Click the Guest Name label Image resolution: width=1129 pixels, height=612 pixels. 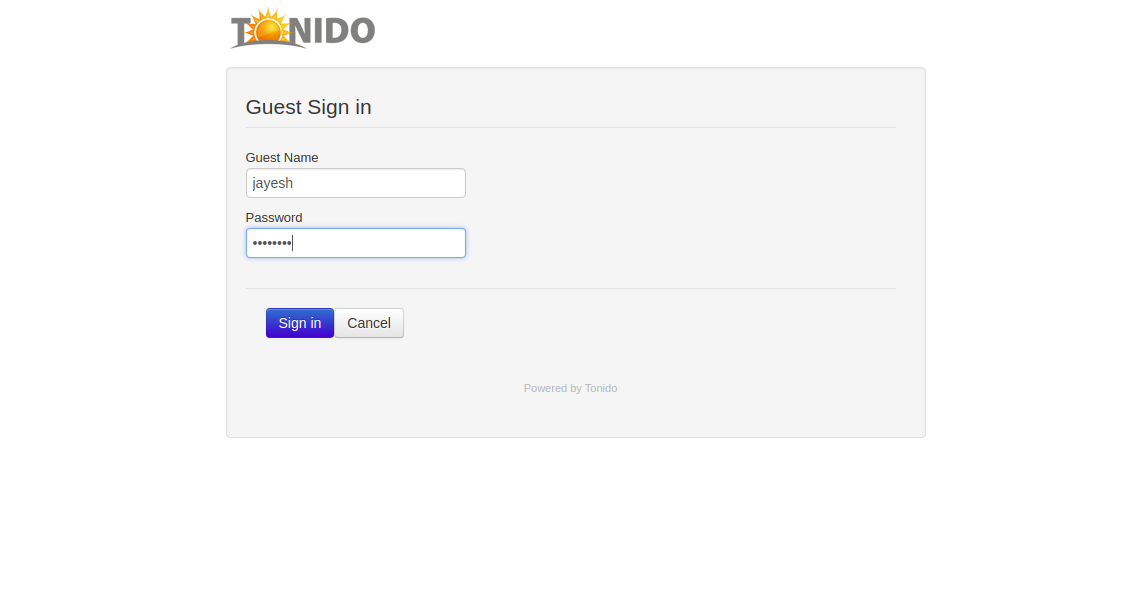282,158
